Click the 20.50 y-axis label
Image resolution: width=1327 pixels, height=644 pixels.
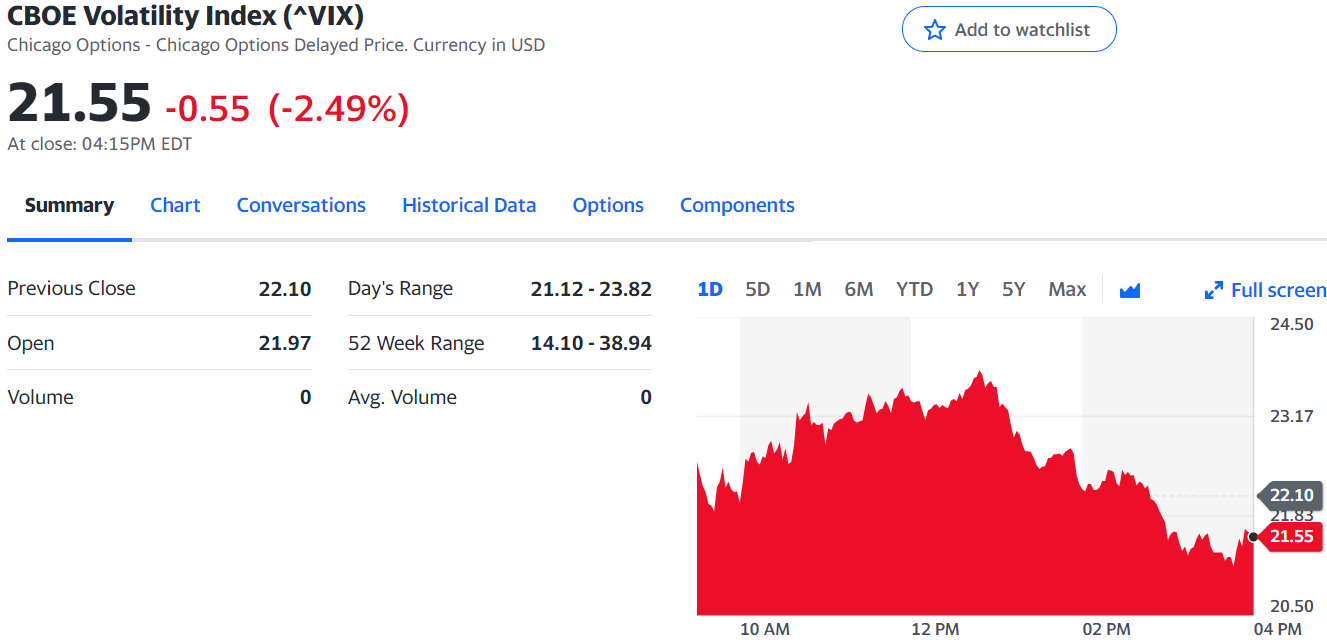1291,606
